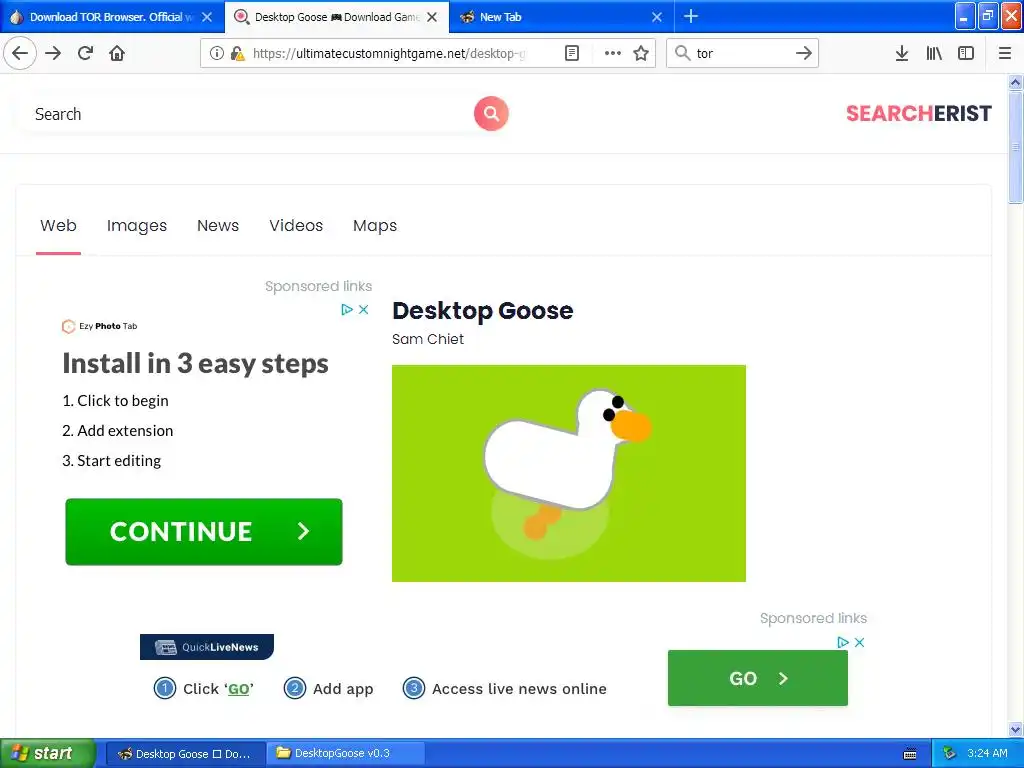Click the Sam Chiet author name
Viewport: 1024px width, 768px height.
point(428,339)
